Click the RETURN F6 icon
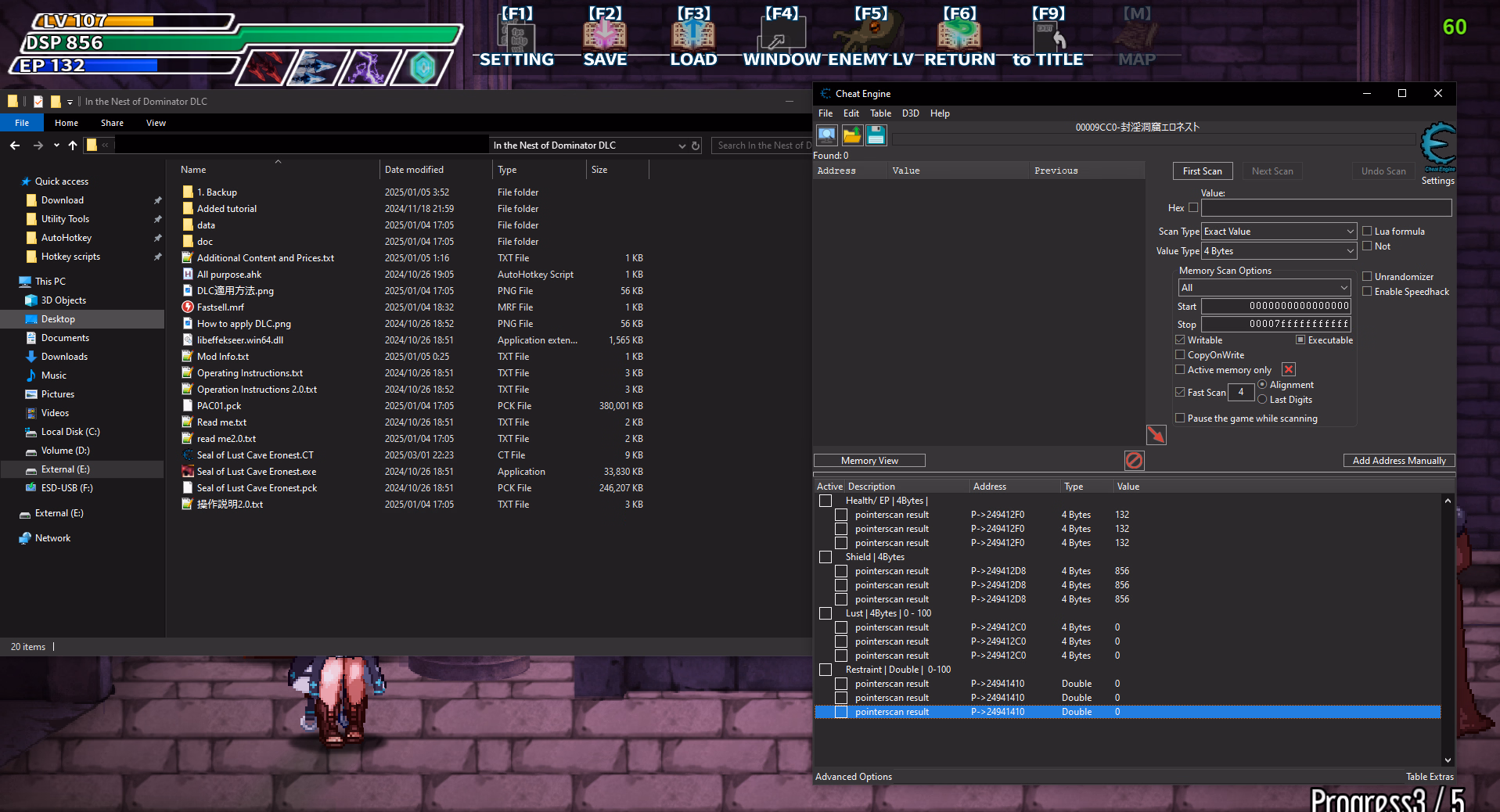Viewport: 1500px width, 812px height. [959, 36]
